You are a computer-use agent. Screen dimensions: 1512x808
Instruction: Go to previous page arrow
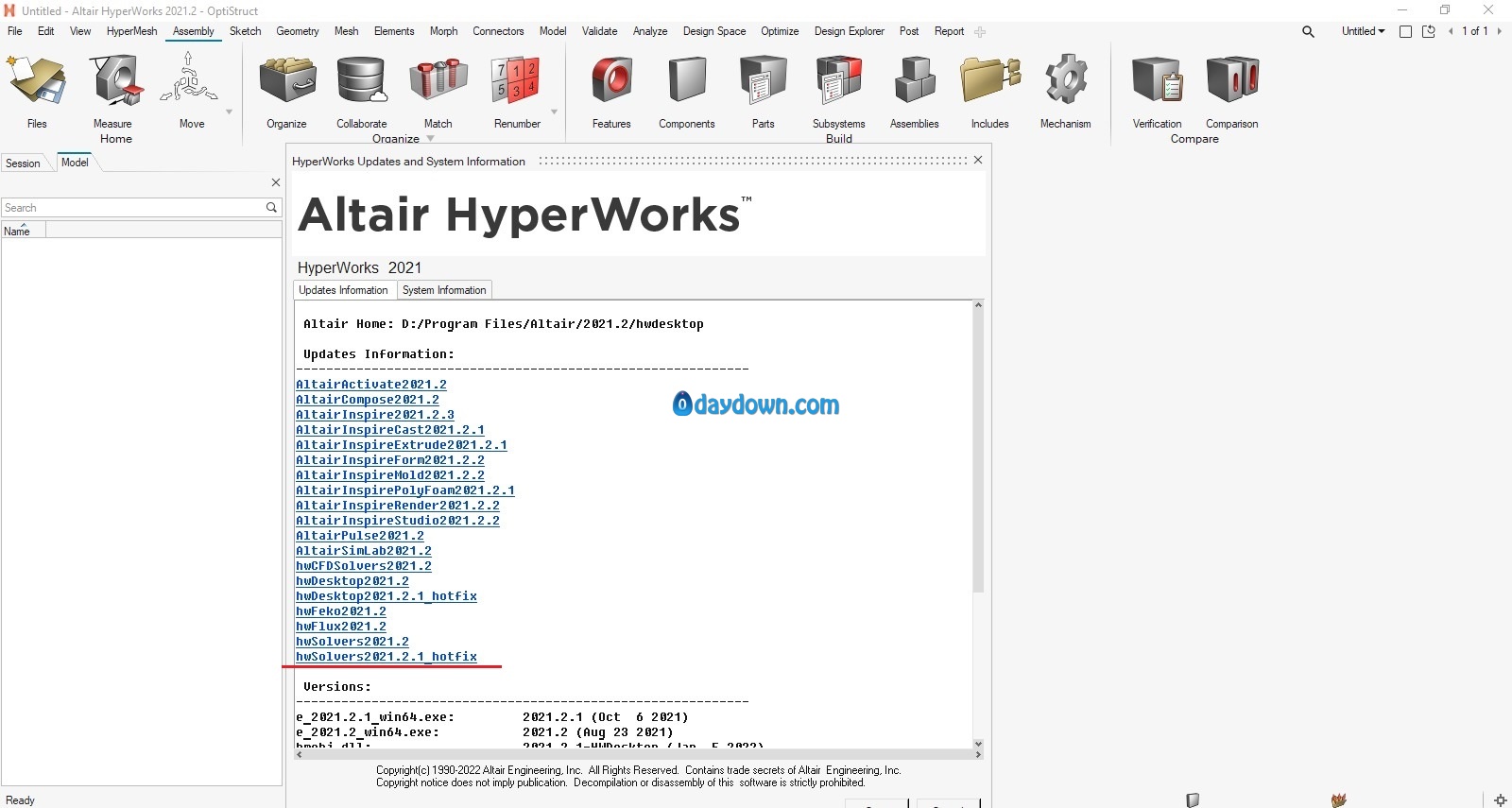pos(1451,31)
